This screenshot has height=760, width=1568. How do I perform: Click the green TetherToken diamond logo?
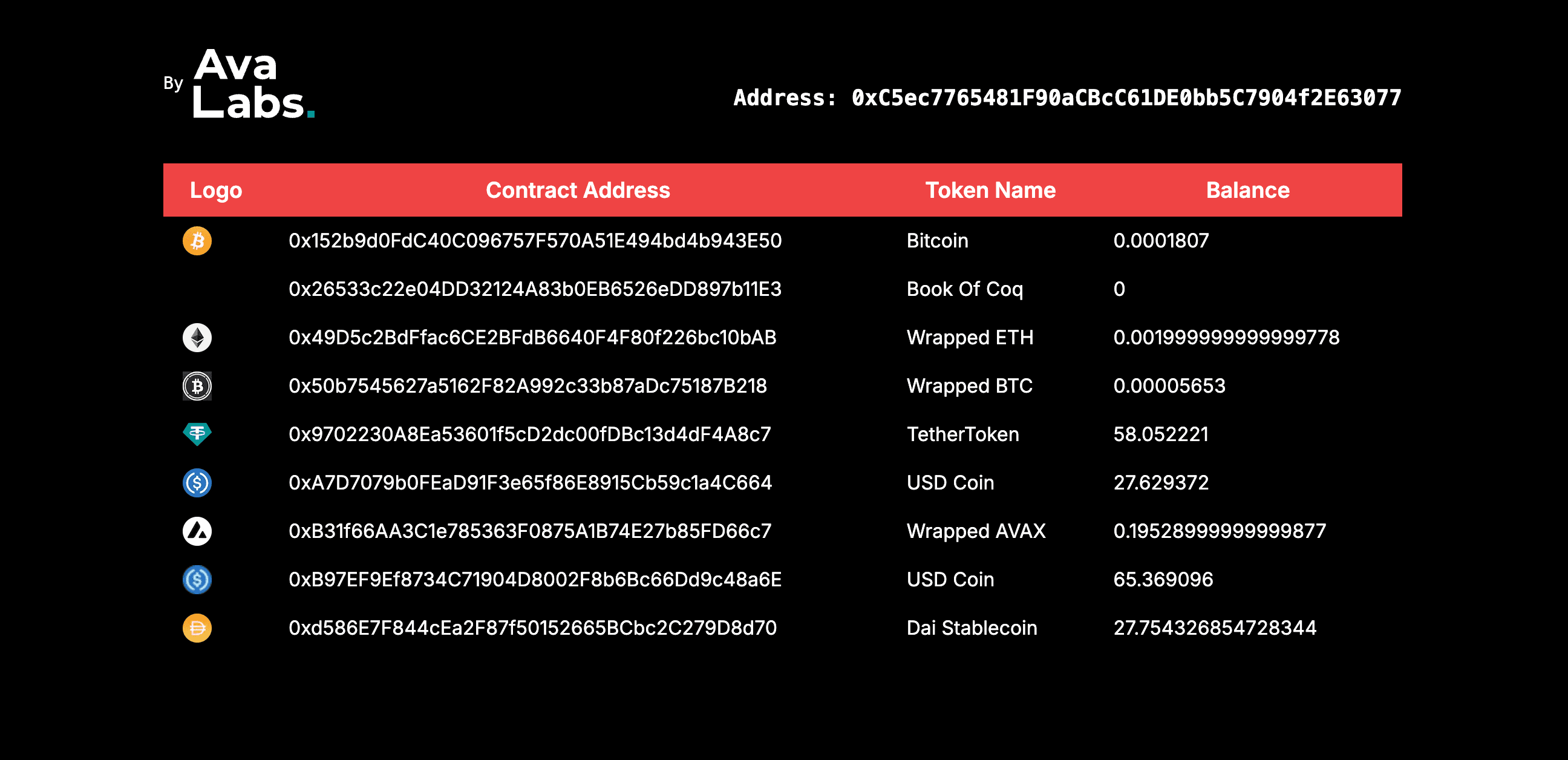(197, 434)
